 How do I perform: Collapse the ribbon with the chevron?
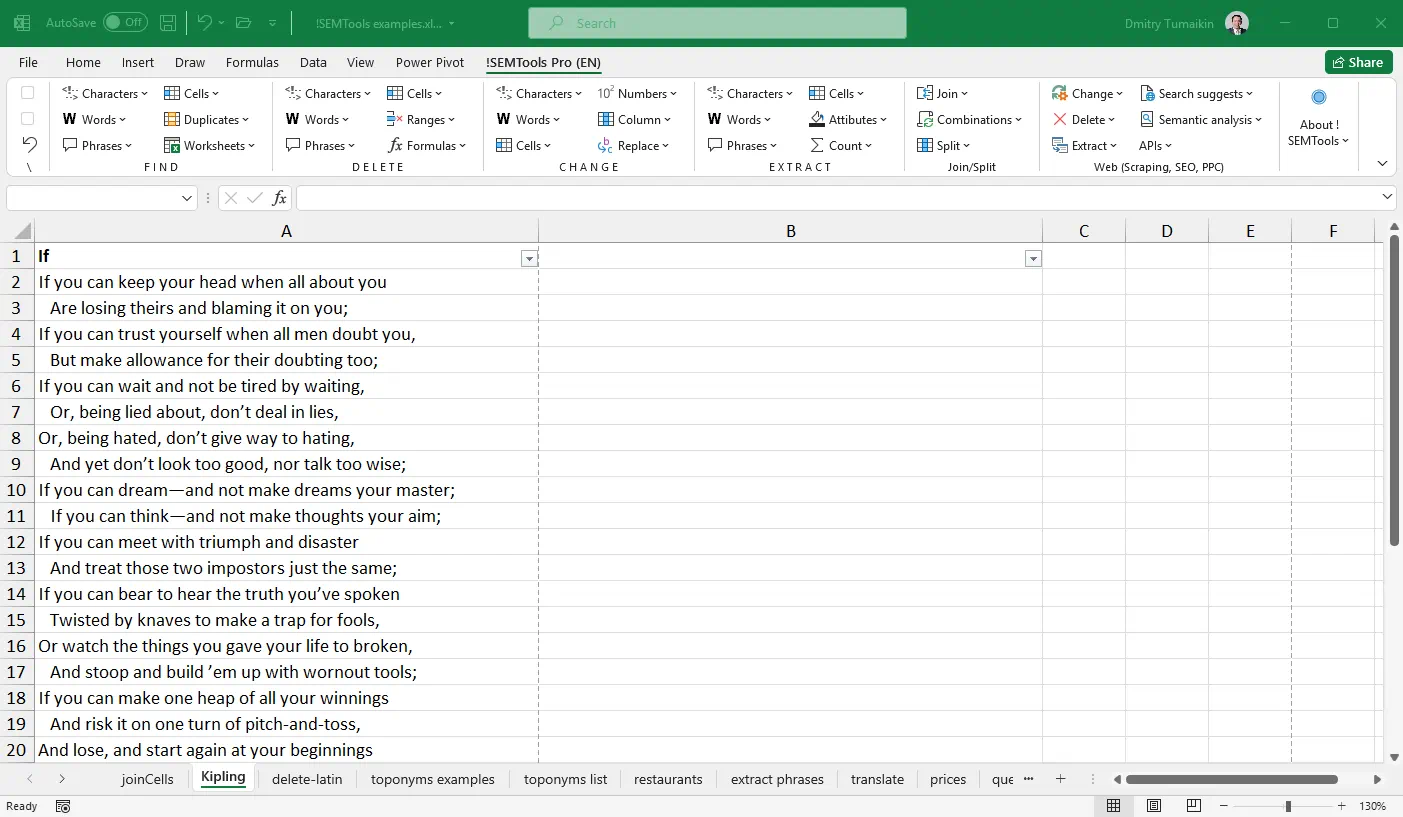1382,163
